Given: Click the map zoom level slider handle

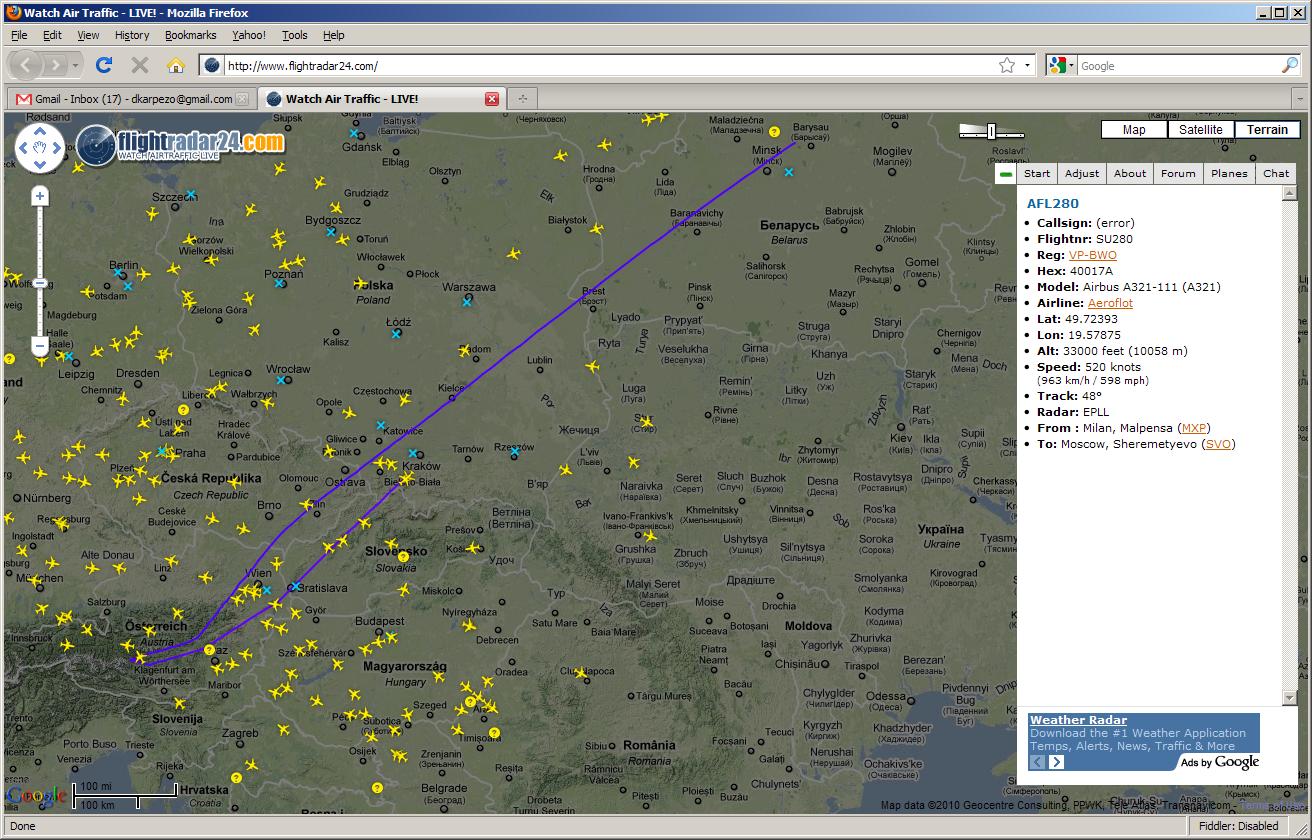Looking at the screenshot, I should [40, 283].
